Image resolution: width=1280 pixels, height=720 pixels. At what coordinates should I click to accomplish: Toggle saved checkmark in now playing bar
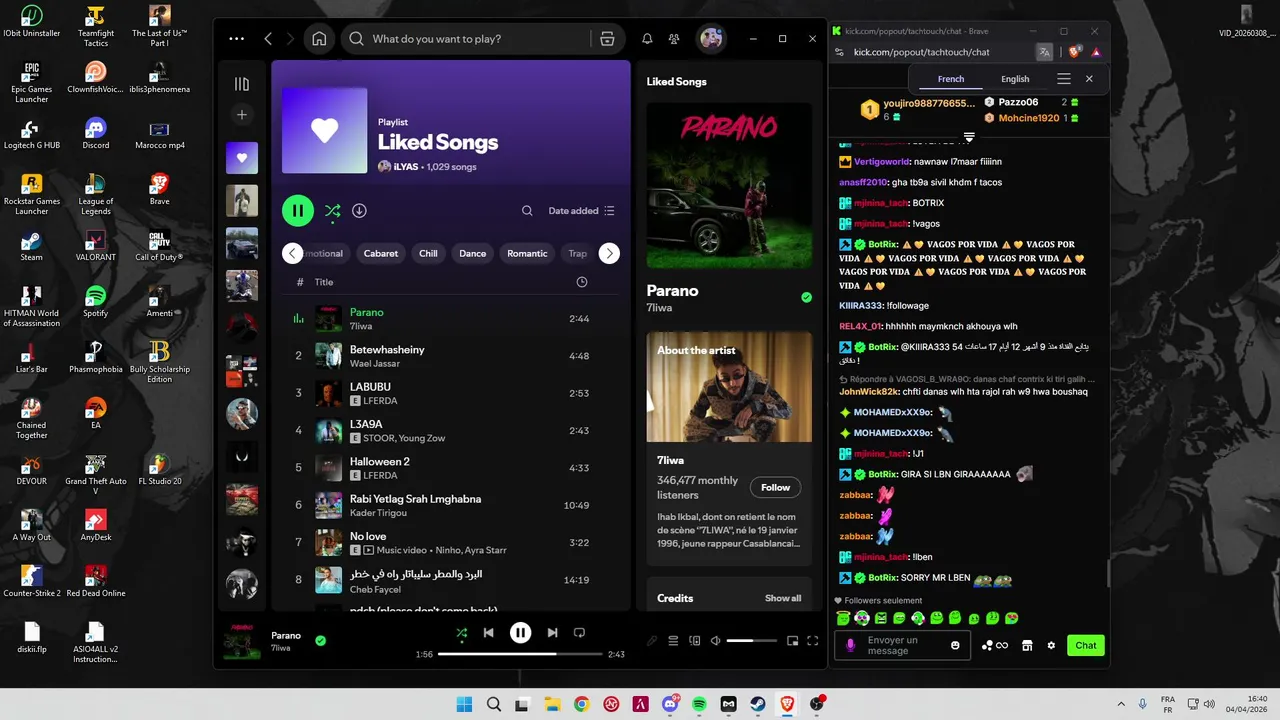320,640
